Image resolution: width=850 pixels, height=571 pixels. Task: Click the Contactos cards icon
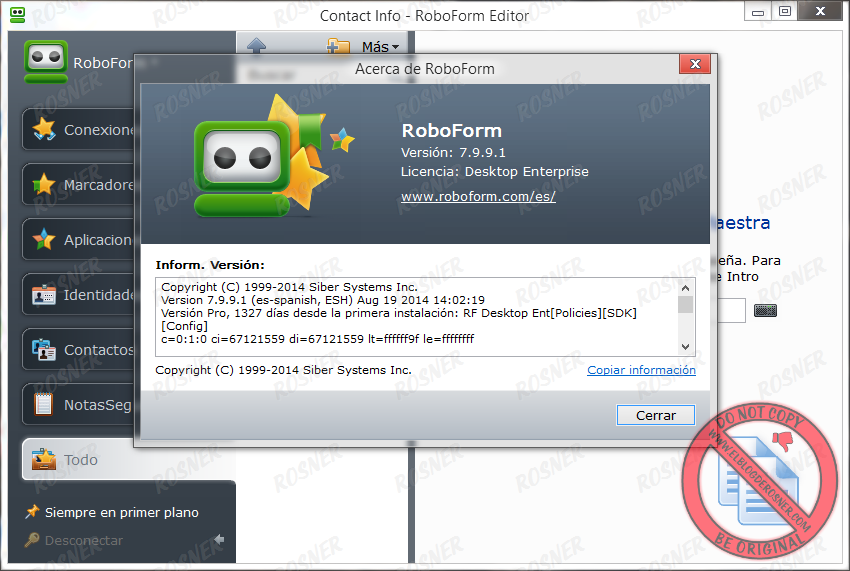point(43,350)
